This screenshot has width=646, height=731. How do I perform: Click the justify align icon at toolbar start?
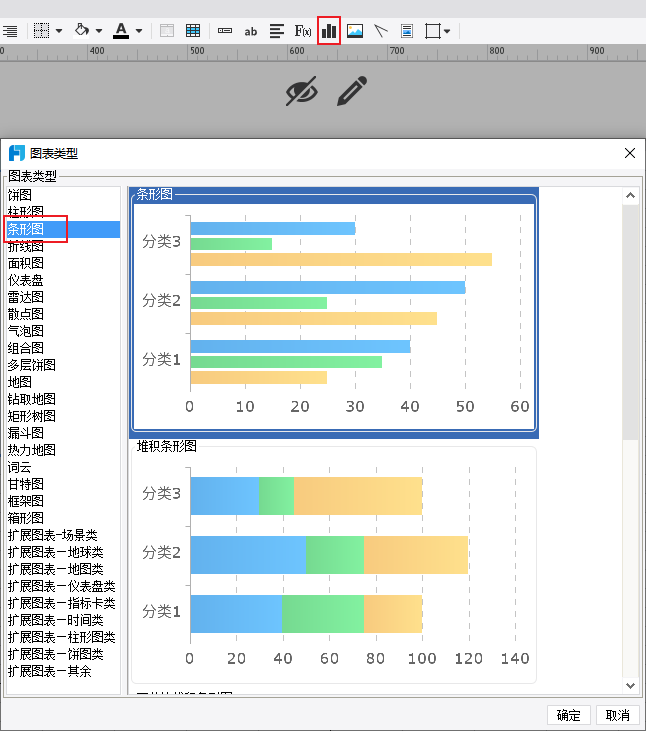pos(10,31)
